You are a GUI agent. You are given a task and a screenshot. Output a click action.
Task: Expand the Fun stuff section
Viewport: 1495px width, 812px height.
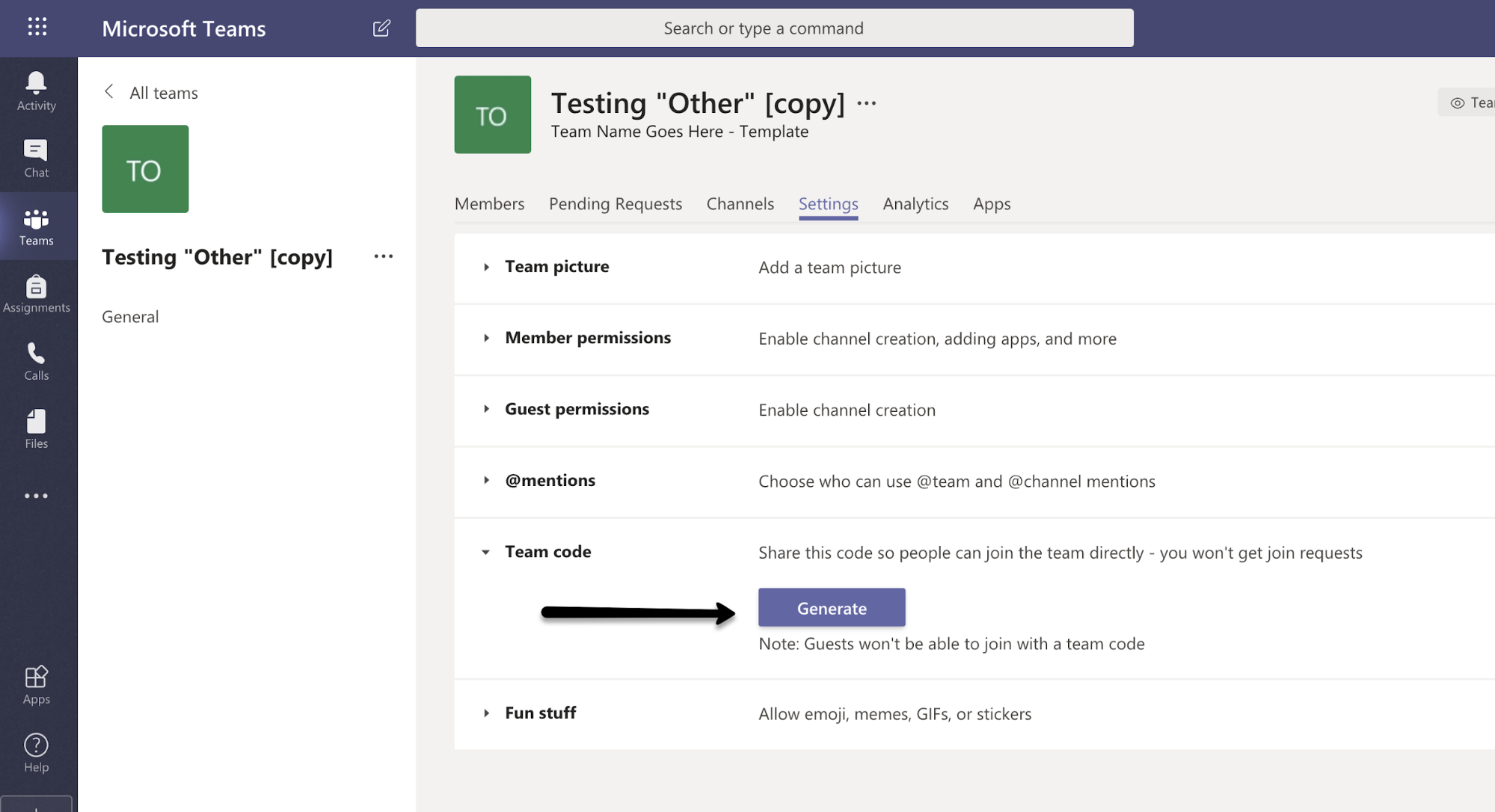pyautogui.click(x=486, y=713)
